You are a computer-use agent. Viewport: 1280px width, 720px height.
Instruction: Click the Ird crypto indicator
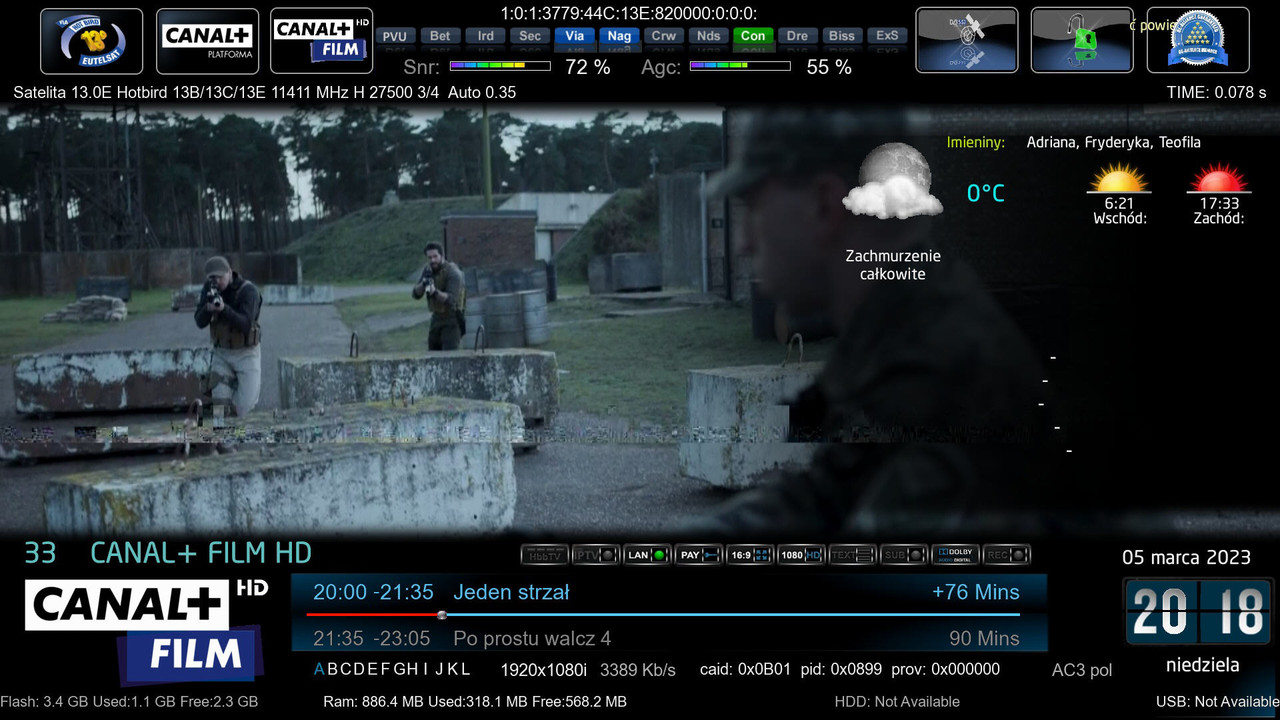pyautogui.click(x=486, y=35)
